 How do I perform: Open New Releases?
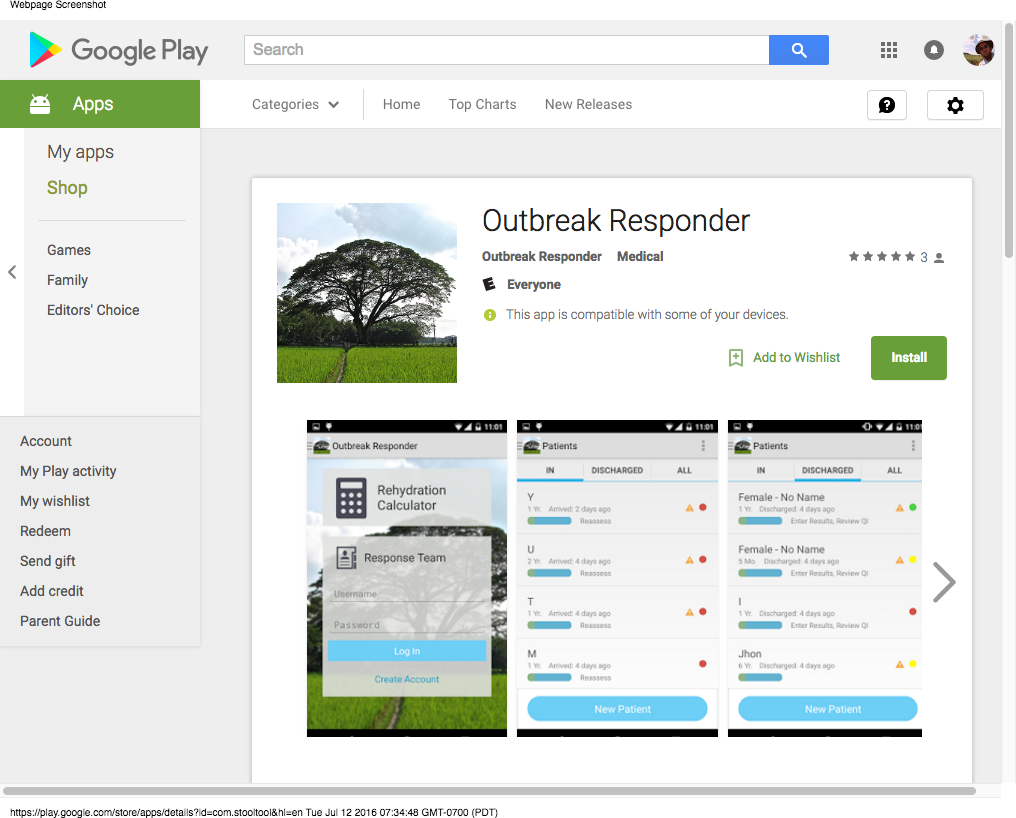coord(588,104)
